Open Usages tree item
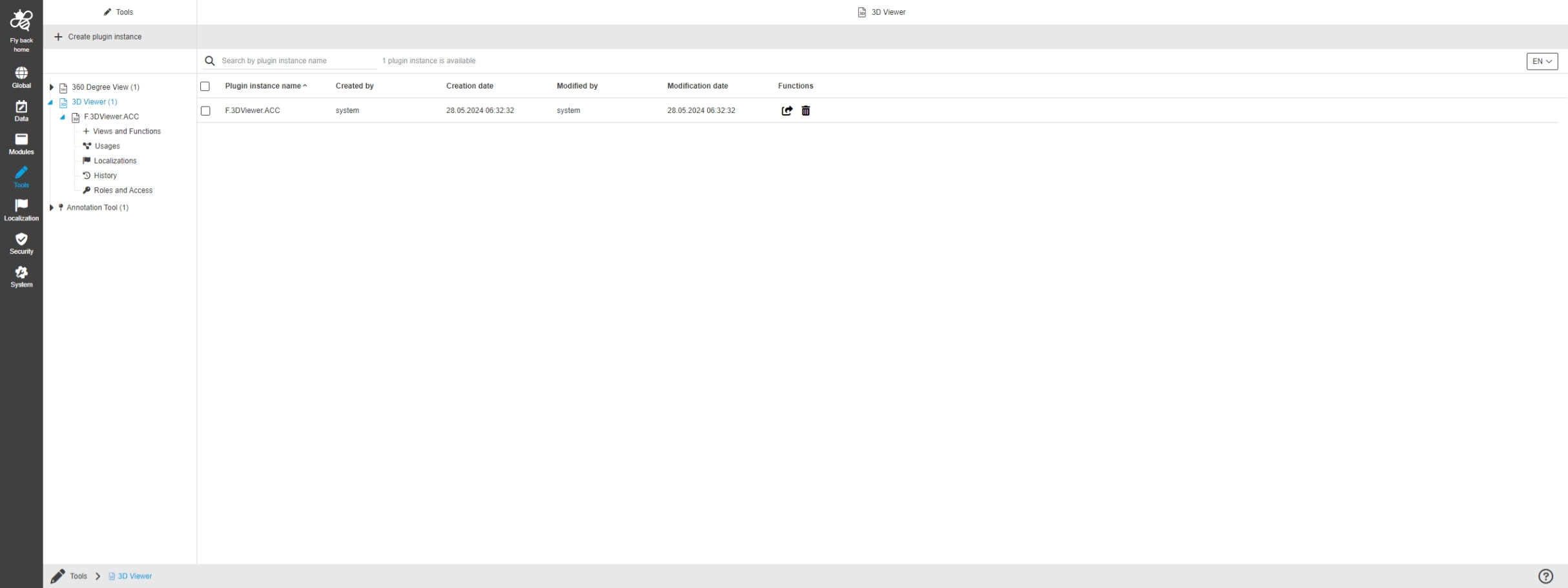The height and width of the screenshot is (588, 1568). (107, 146)
